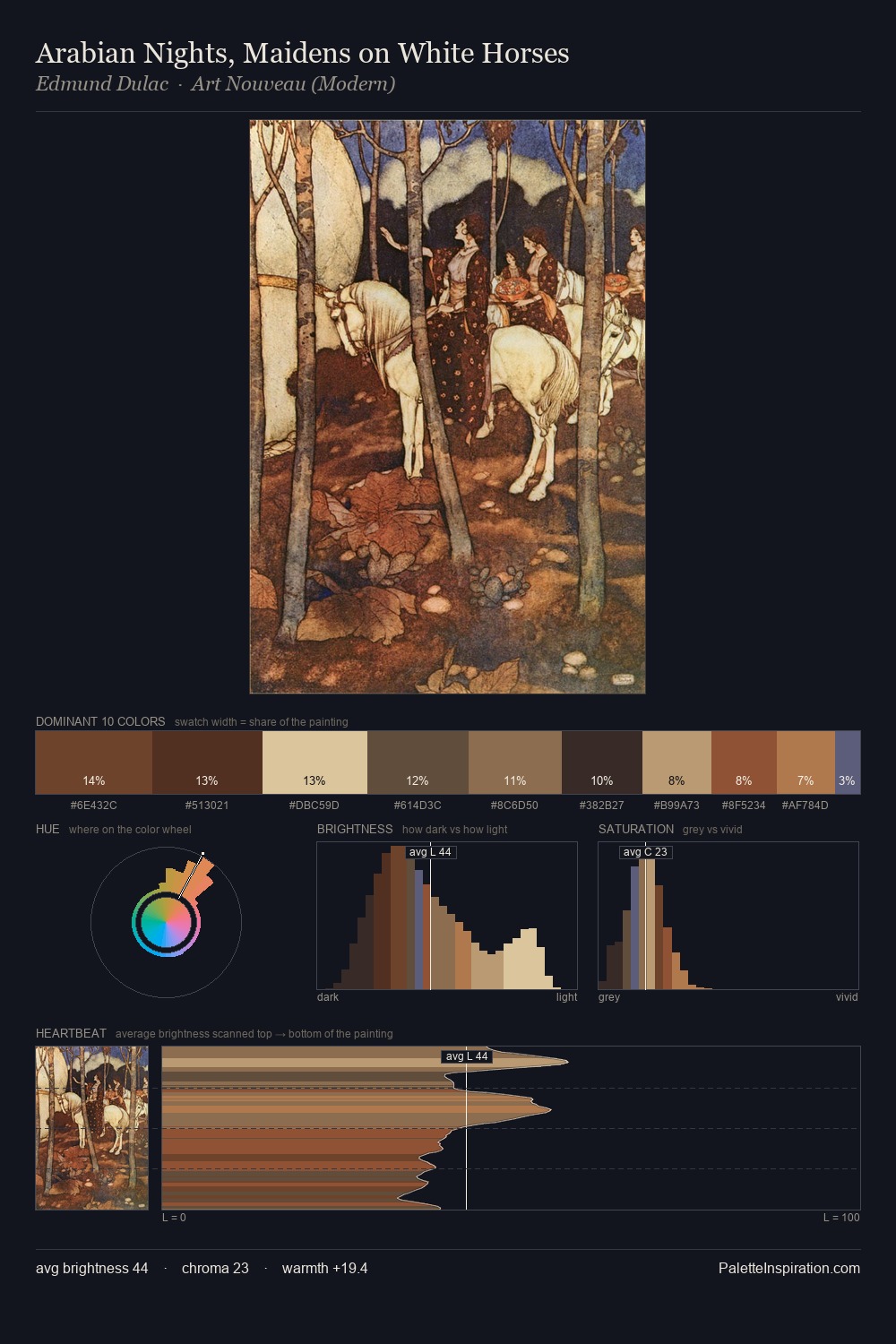Click the hex code '#8F5234'

[744, 805]
